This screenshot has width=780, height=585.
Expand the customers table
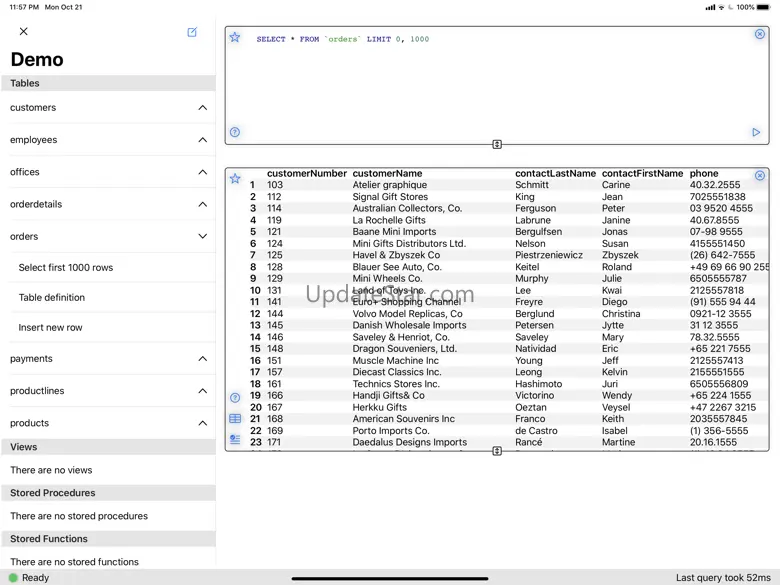(x=202, y=107)
